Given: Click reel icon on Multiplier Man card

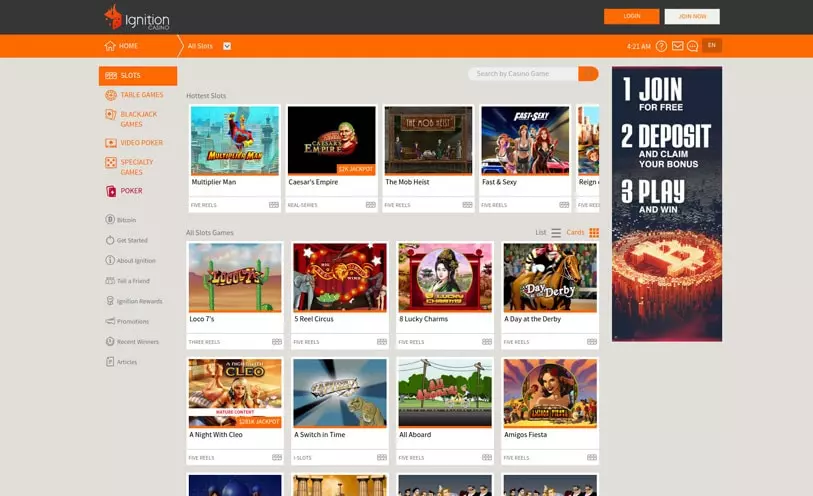Looking at the screenshot, I should pyautogui.click(x=274, y=205).
